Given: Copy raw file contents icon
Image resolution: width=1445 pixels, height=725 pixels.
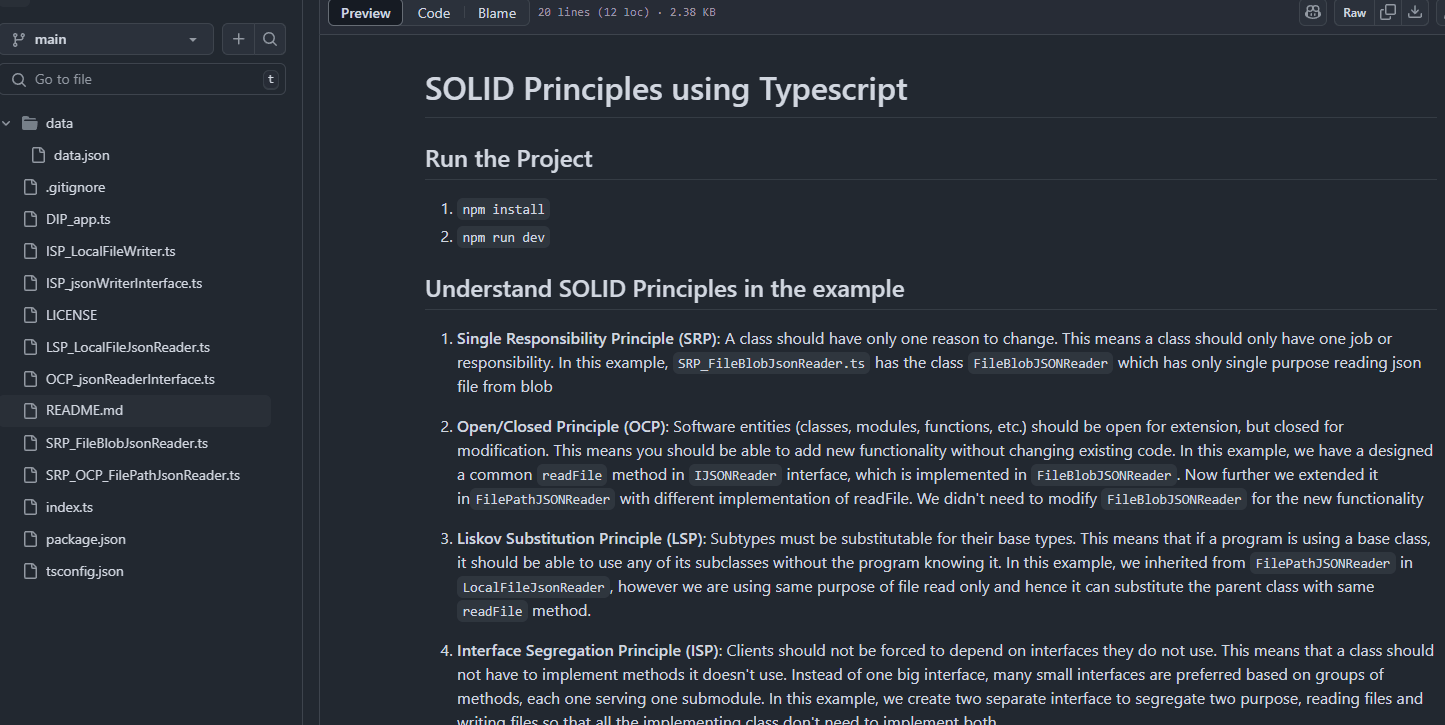Looking at the screenshot, I should tap(1388, 13).
